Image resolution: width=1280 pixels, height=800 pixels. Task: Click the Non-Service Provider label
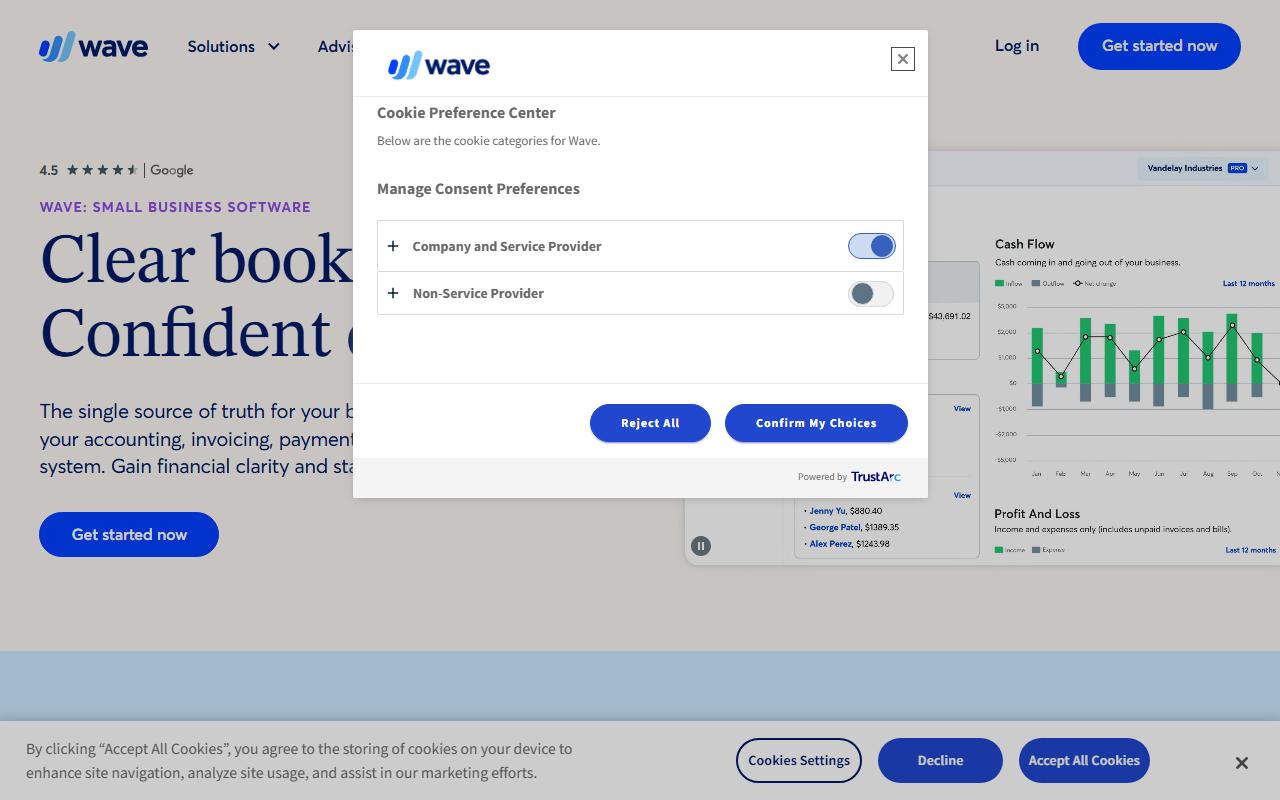click(x=478, y=293)
